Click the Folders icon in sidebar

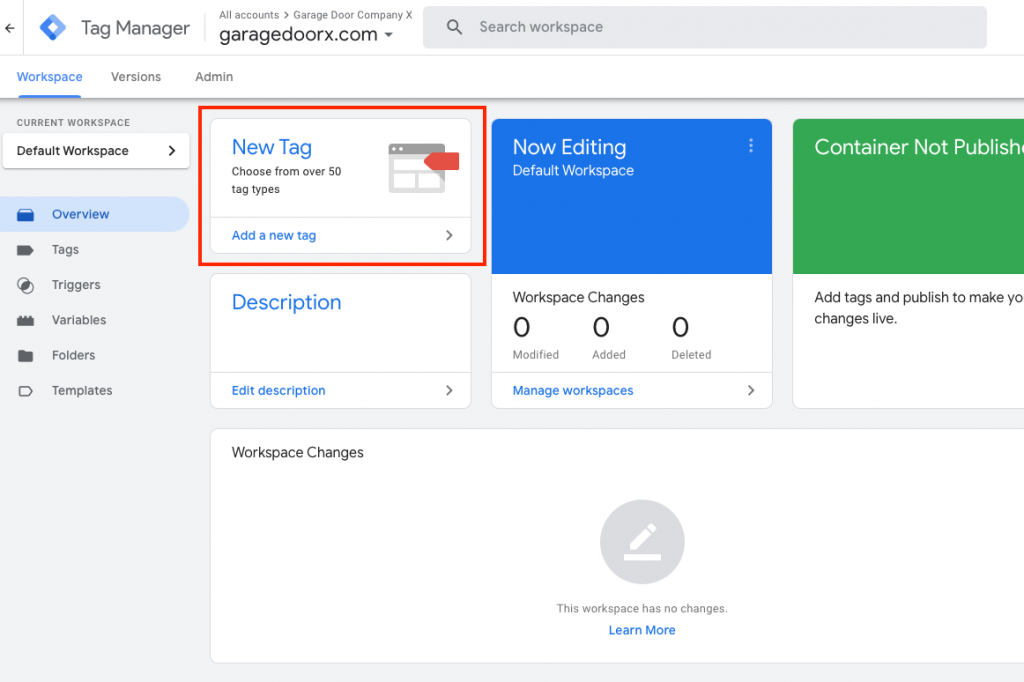[x=25, y=355]
